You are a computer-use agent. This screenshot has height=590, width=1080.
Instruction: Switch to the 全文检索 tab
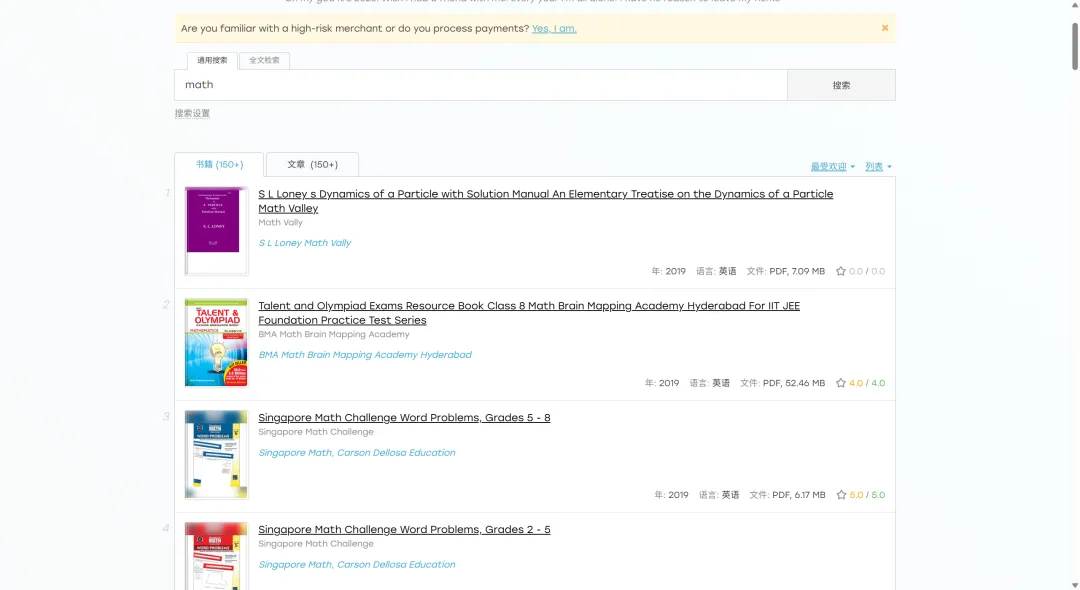(x=264, y=61)
